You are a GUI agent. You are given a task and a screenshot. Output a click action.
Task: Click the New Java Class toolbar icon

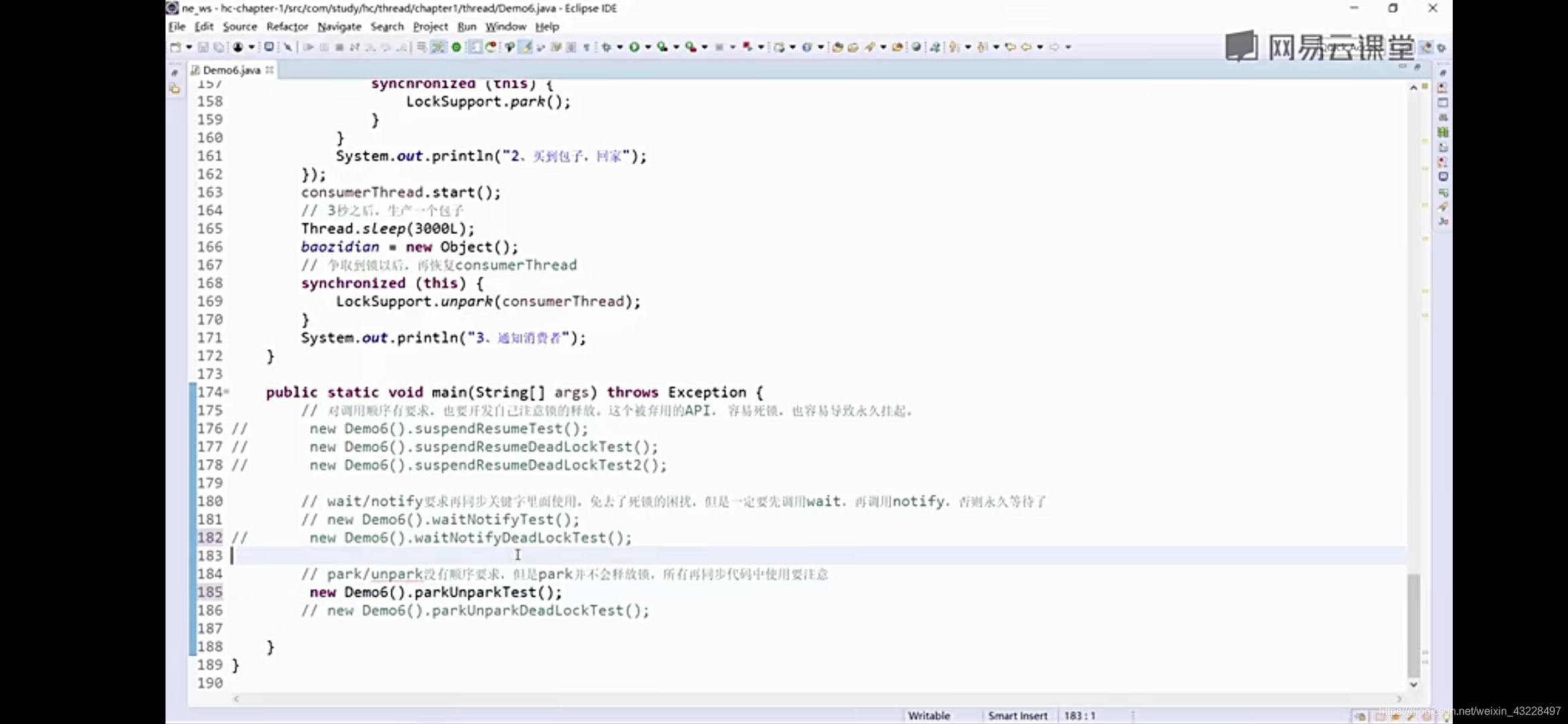(807, 47)
